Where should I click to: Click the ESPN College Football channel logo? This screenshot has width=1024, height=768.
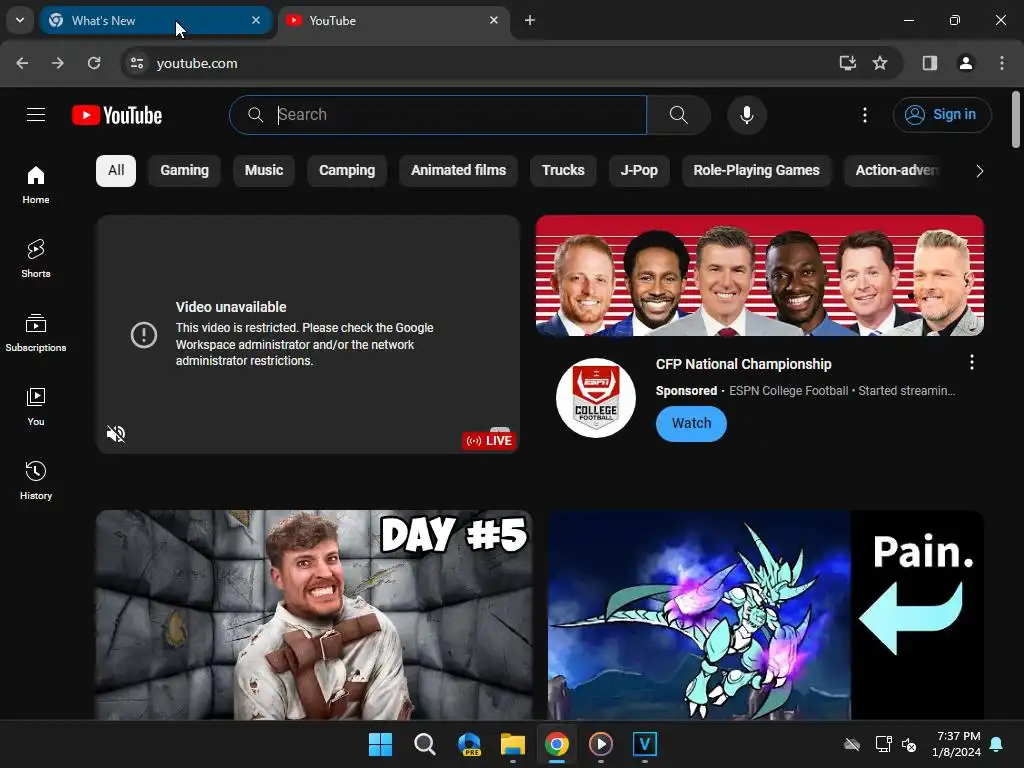click(596, 398)
